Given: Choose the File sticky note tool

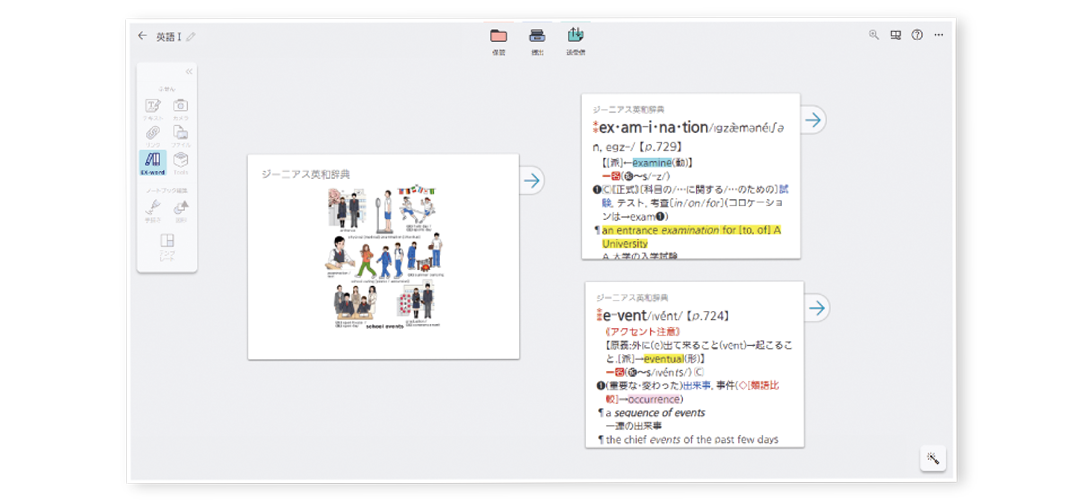Looking at the screenshot, I should pyautogui.click(x=181, y=134).
